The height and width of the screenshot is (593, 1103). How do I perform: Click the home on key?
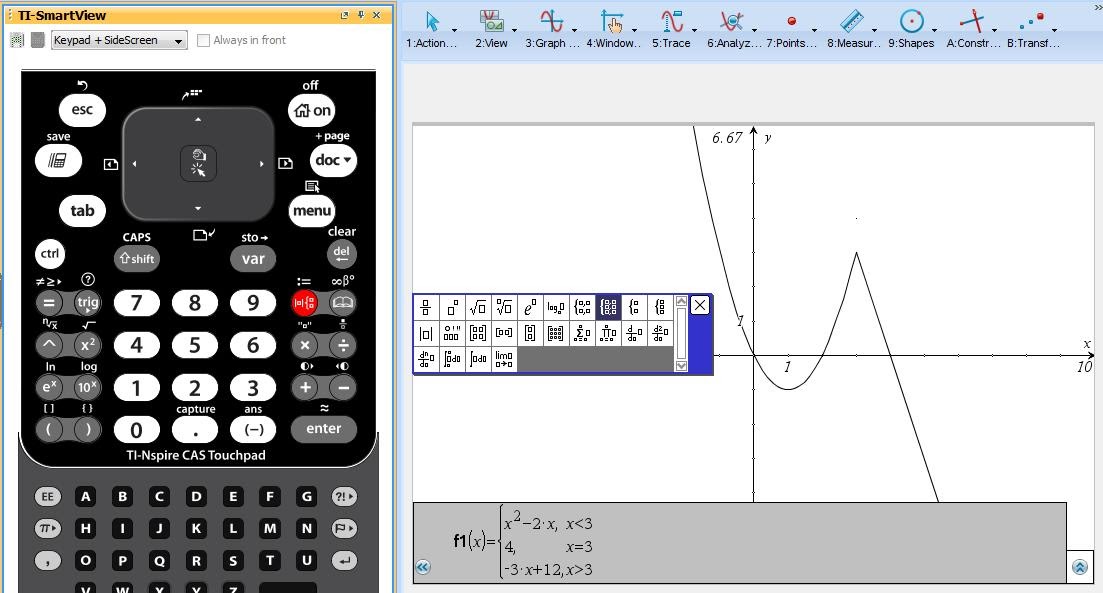click(312, 110)
